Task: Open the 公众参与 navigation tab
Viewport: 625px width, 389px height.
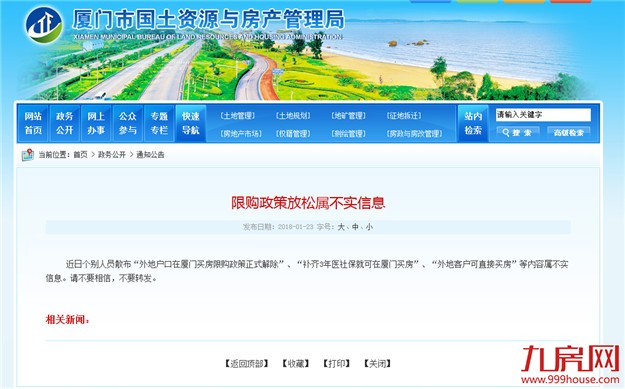Action: click(128, 123)
